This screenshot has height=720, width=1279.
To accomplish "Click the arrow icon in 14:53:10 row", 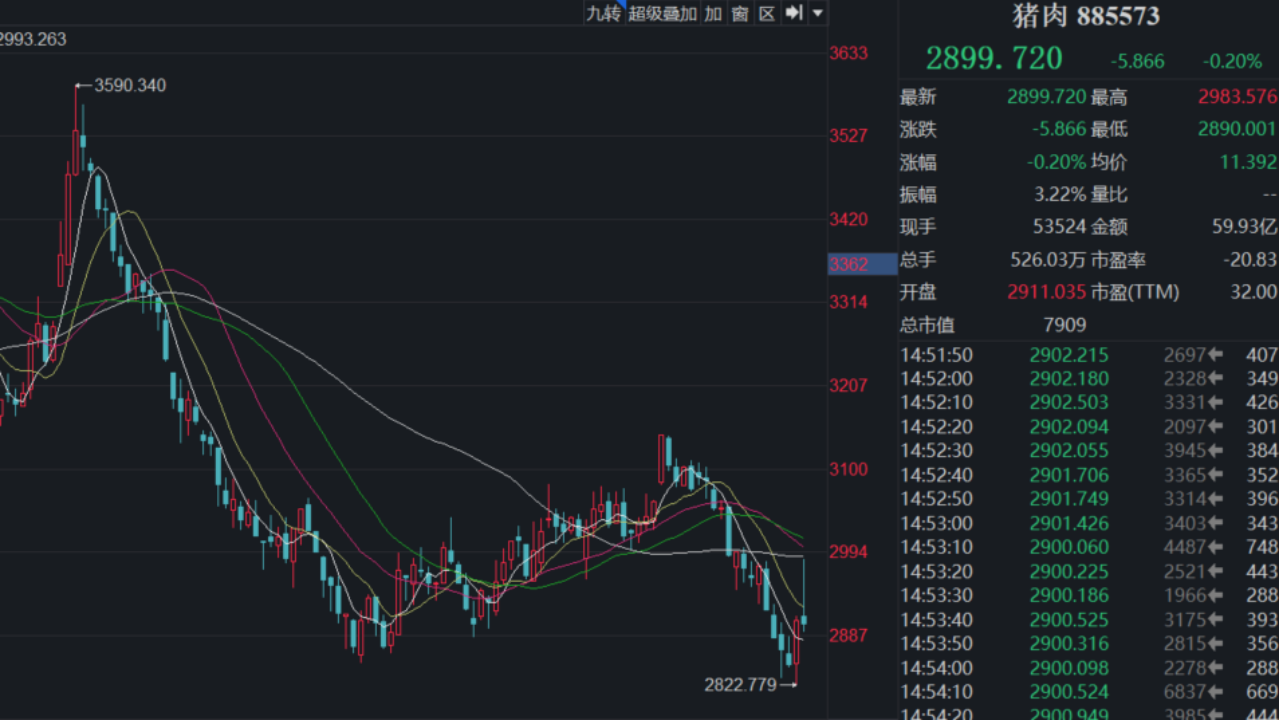I will coord(1216,547).
